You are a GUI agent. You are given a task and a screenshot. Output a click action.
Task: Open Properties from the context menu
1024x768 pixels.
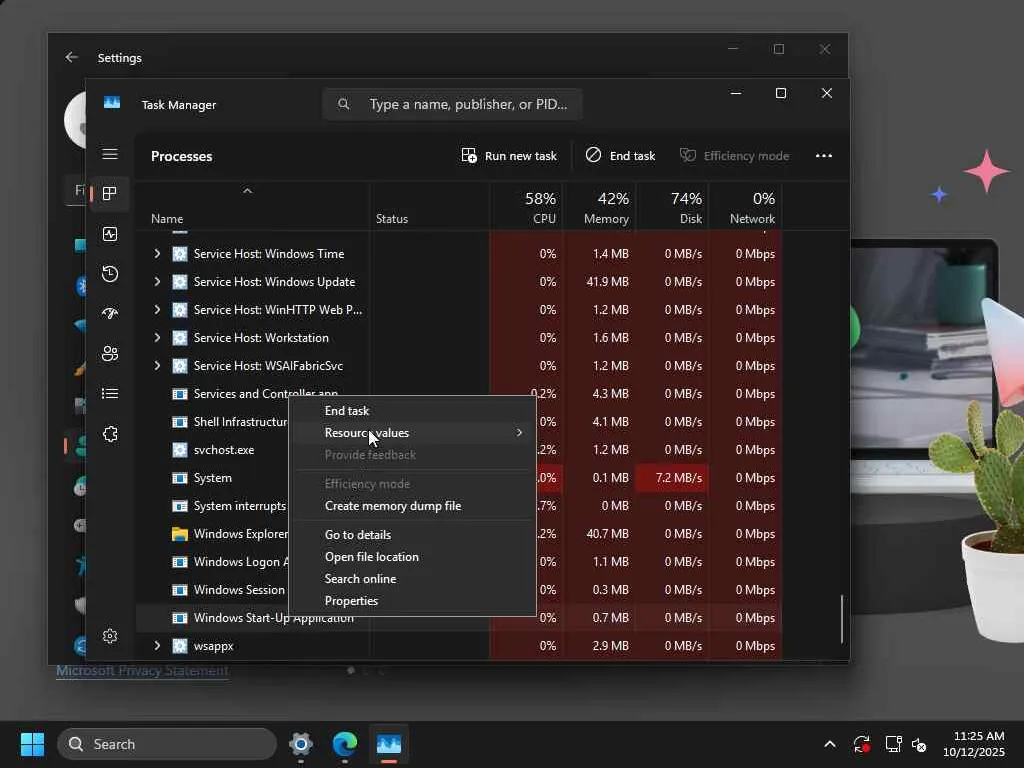tap(412, 601)
